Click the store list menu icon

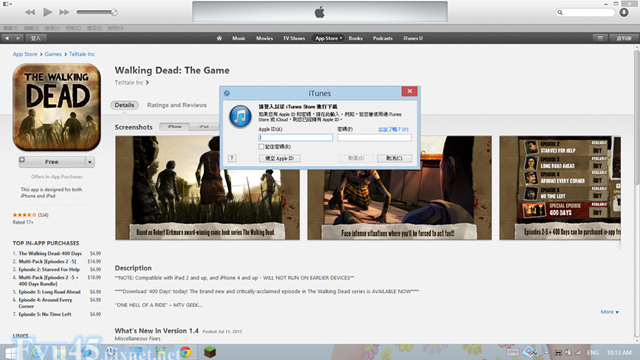pyautogui.click(x=600, y=38)
